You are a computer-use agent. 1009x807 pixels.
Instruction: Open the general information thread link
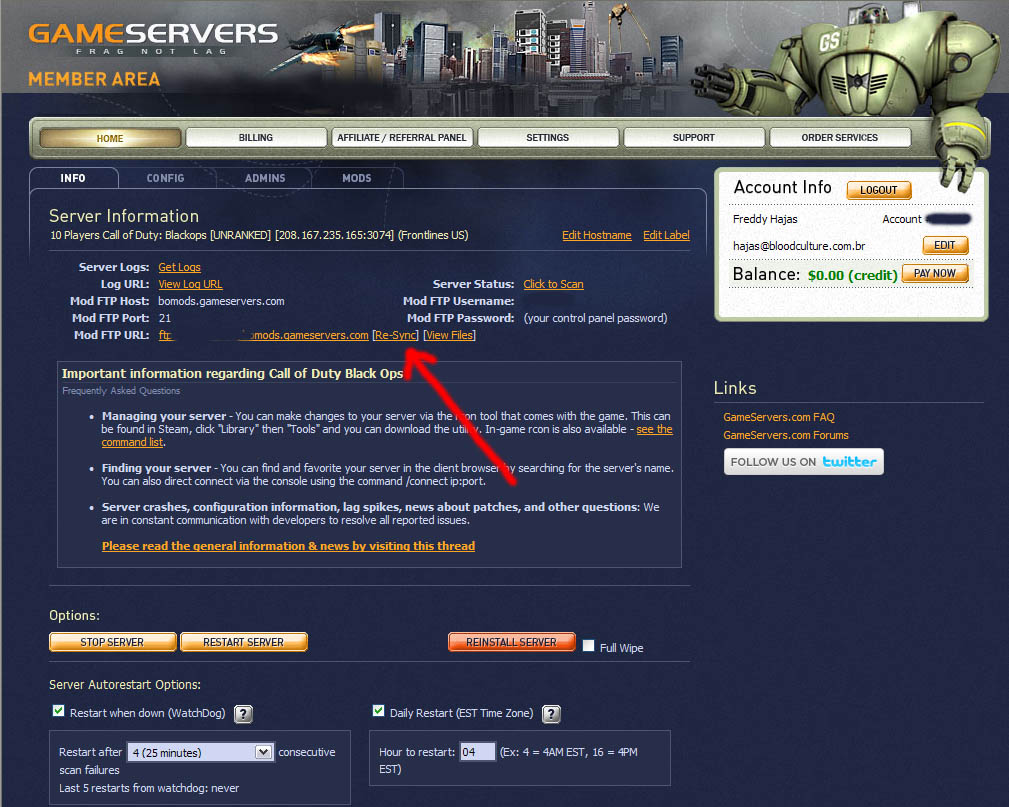[x=288, y=546]
